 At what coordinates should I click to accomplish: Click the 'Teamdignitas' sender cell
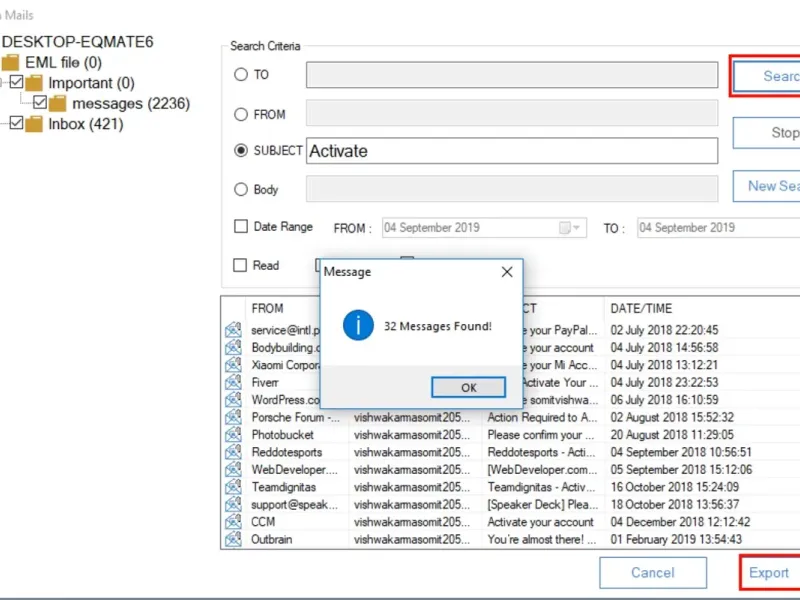(284, 487)
